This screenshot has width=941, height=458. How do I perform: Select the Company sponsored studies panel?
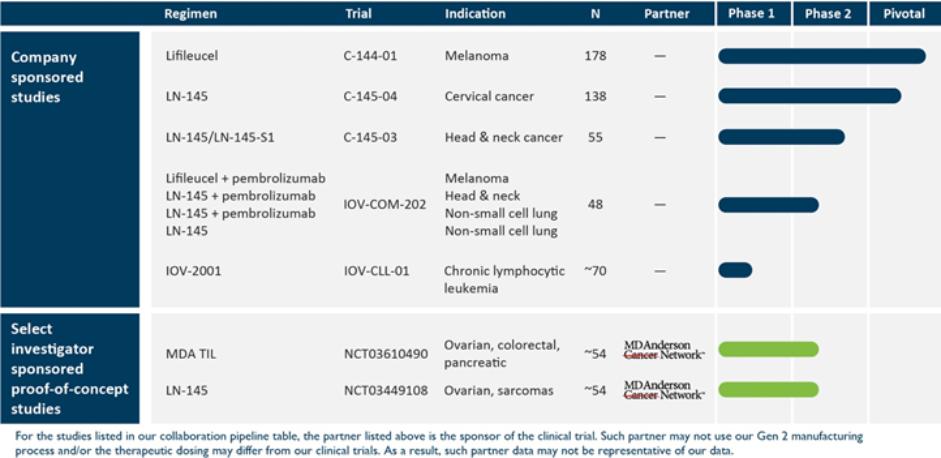point(70,169)
